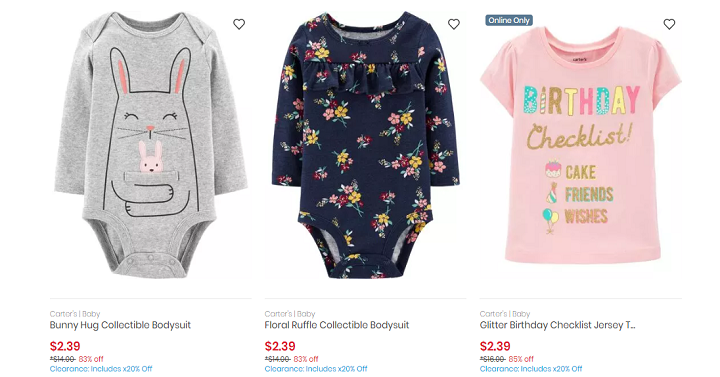Open Glitter Birthday Checklist Jersey title link

pyautogui.click(x=557, y=325)
